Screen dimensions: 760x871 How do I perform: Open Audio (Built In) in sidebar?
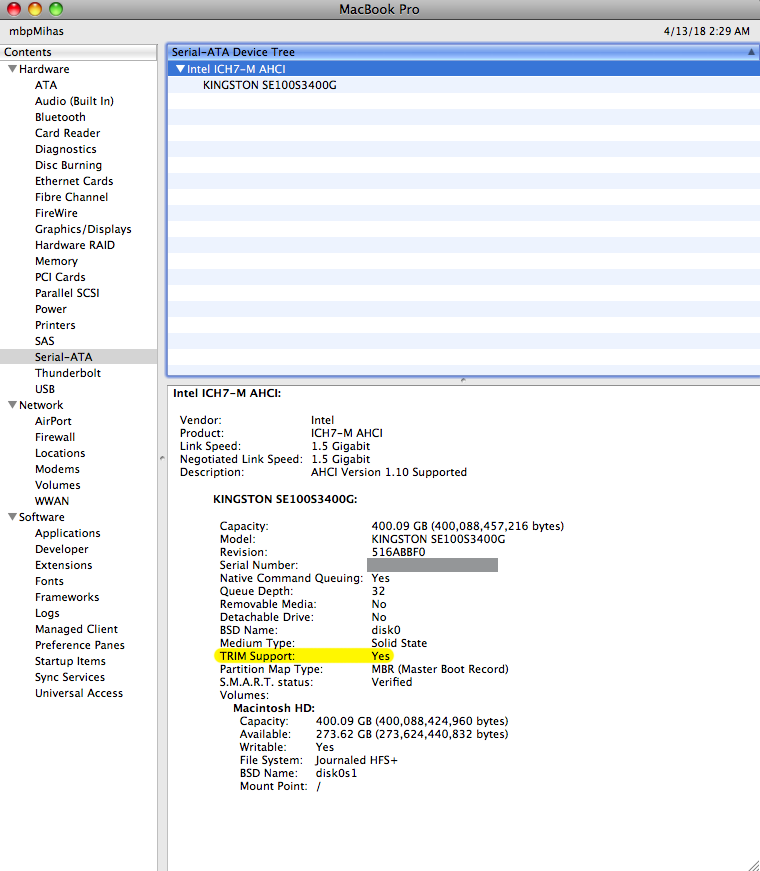pyautogui.click(x=74, y=101)
